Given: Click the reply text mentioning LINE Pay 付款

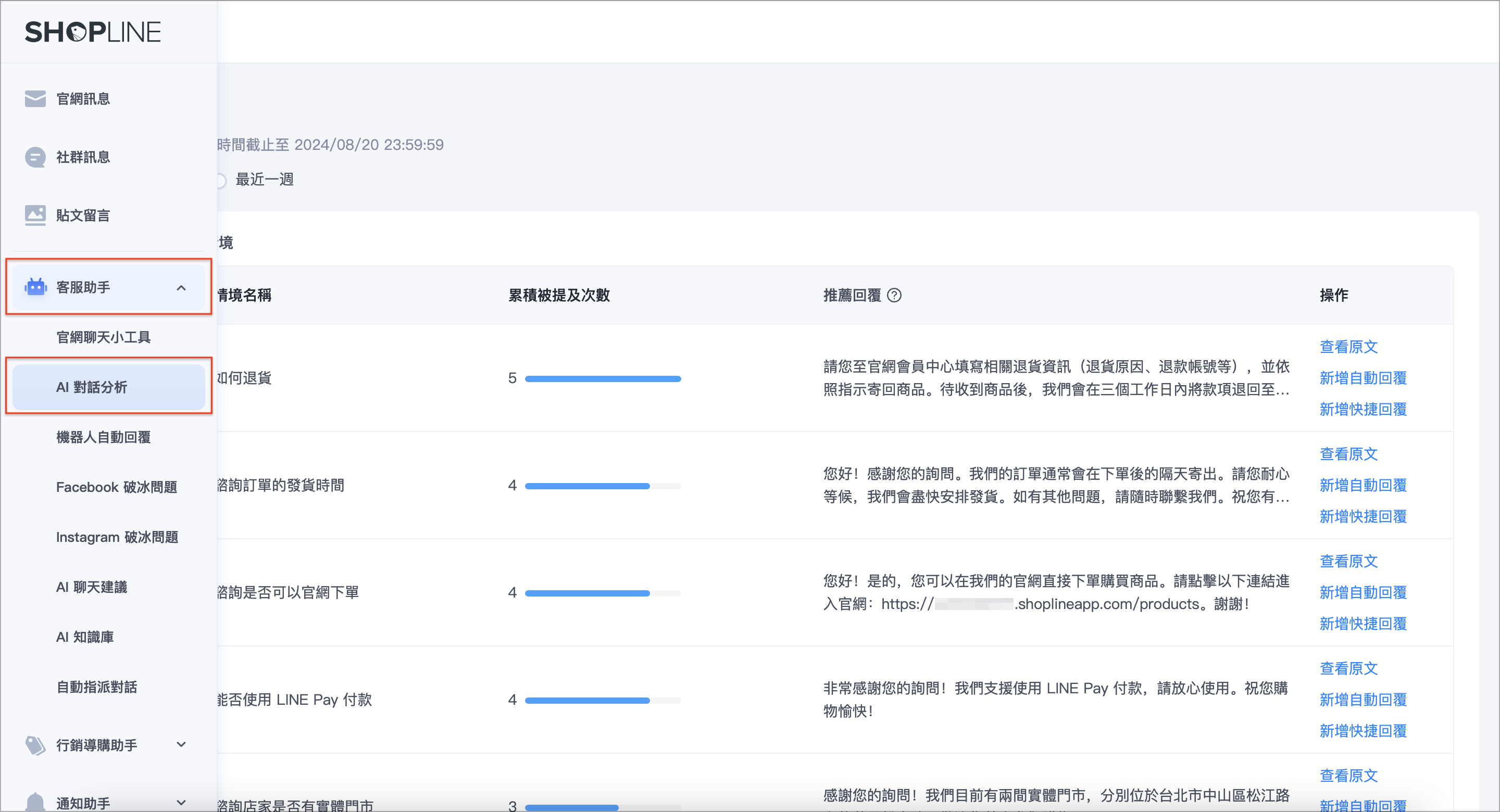Looking at the screenshot, I should pos(1055,700).
